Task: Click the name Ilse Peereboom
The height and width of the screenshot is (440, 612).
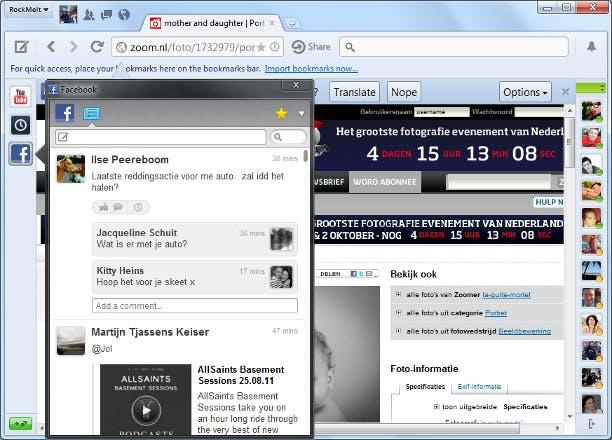Action: click(130, 160)
